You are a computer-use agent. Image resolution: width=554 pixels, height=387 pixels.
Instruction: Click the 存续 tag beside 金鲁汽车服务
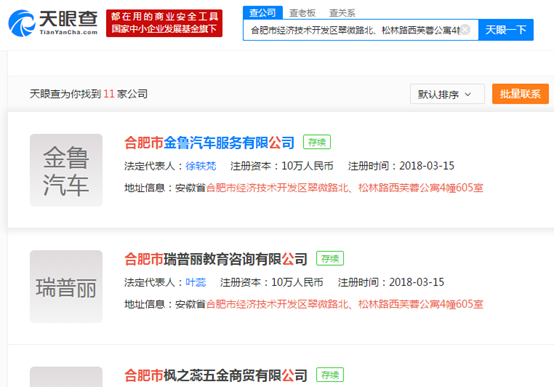317,142
